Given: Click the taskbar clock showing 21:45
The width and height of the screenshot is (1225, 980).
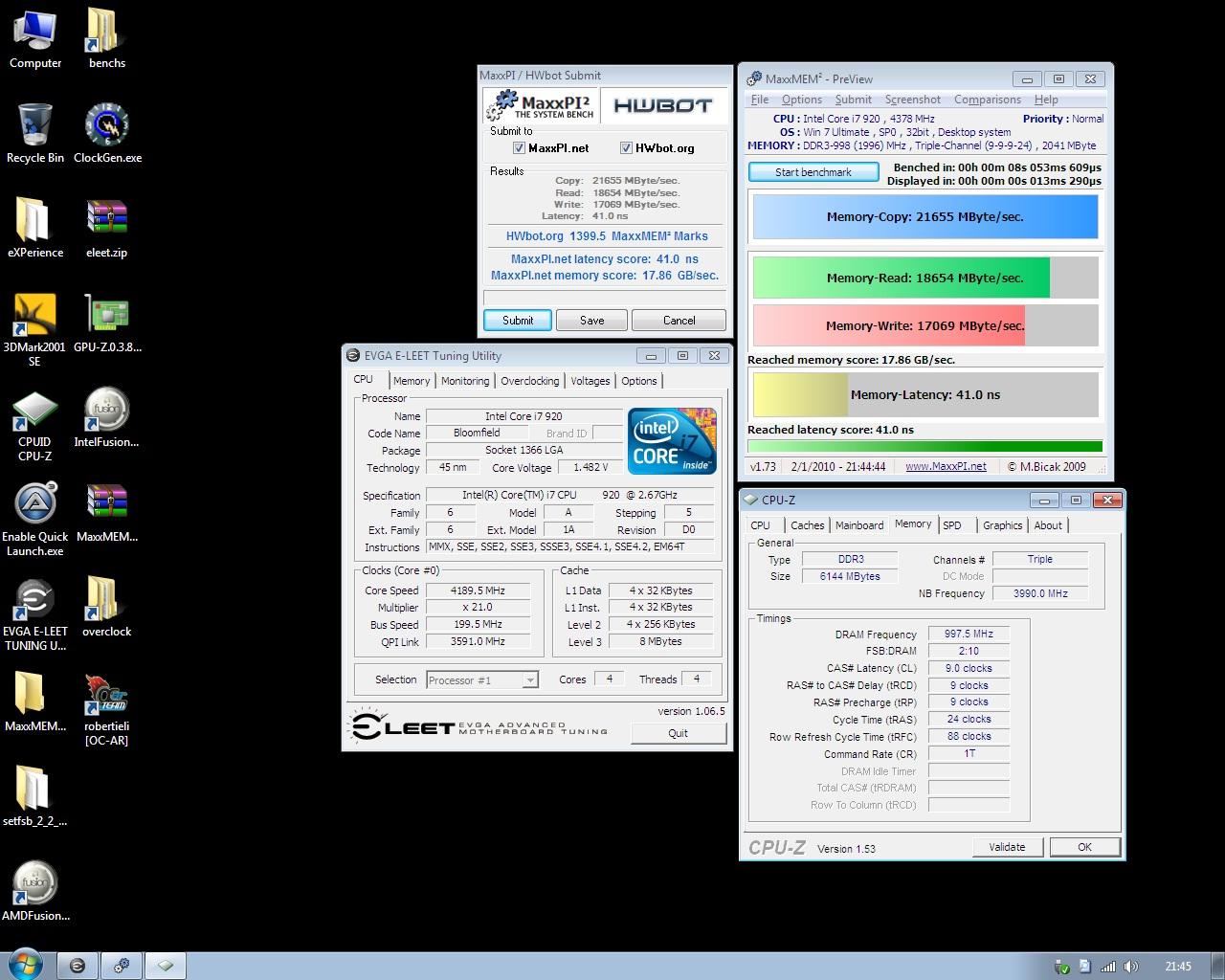Looking at the screenshot, I should [x=1178, y=967].
